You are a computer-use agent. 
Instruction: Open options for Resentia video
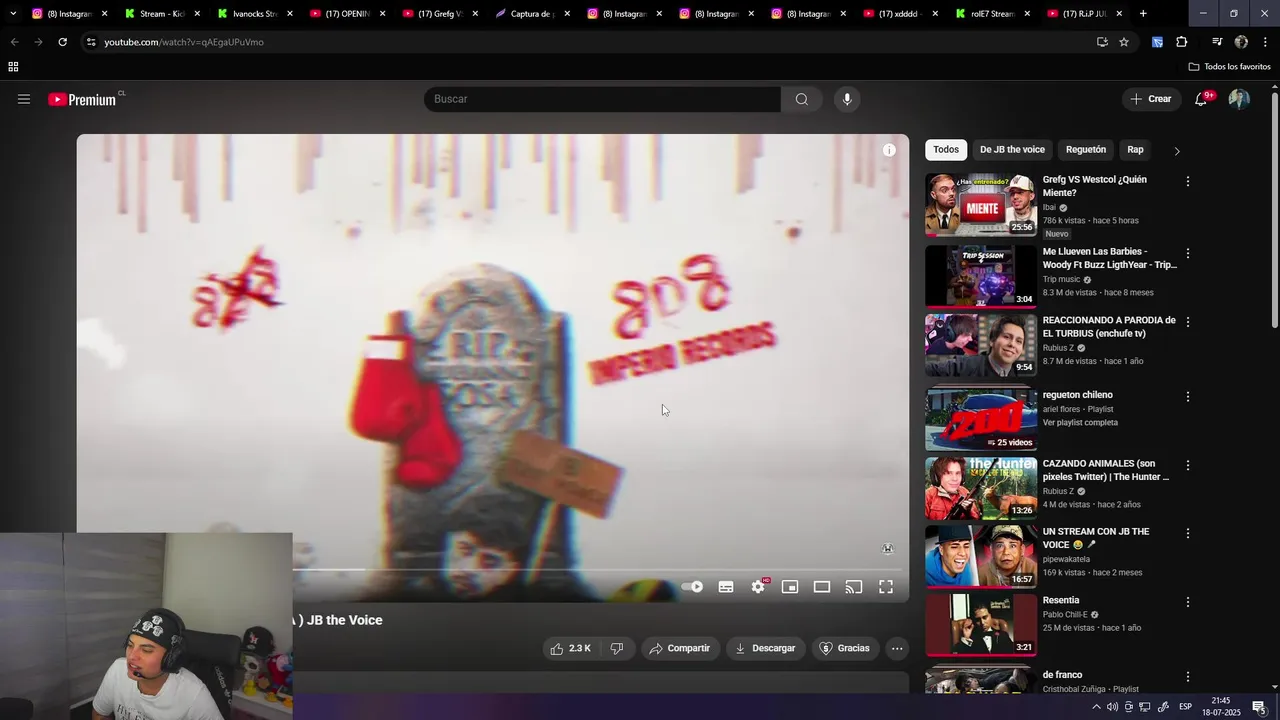point(1188,603)
